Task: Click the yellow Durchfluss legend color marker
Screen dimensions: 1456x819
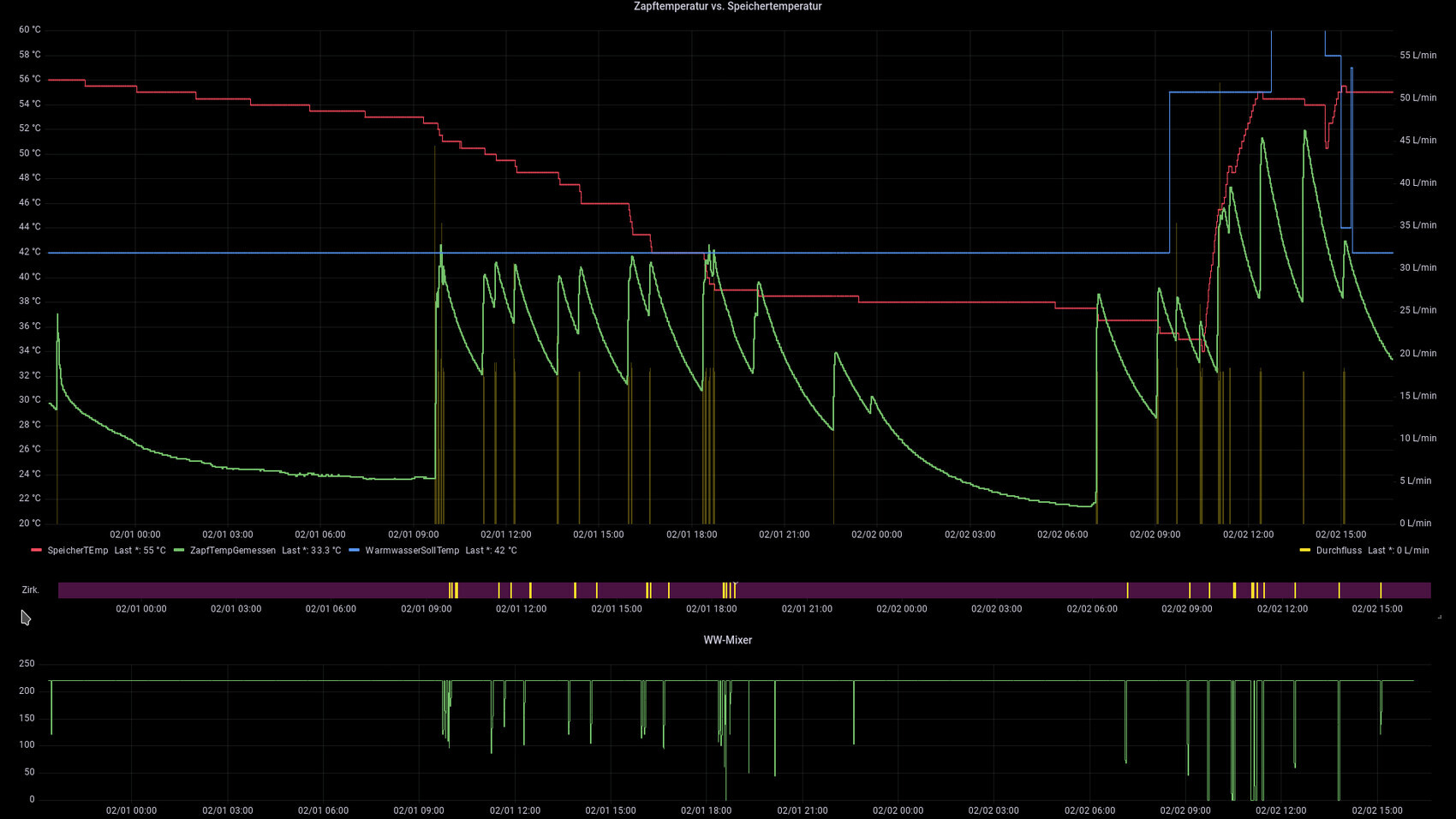Action: coord(1304,551)
